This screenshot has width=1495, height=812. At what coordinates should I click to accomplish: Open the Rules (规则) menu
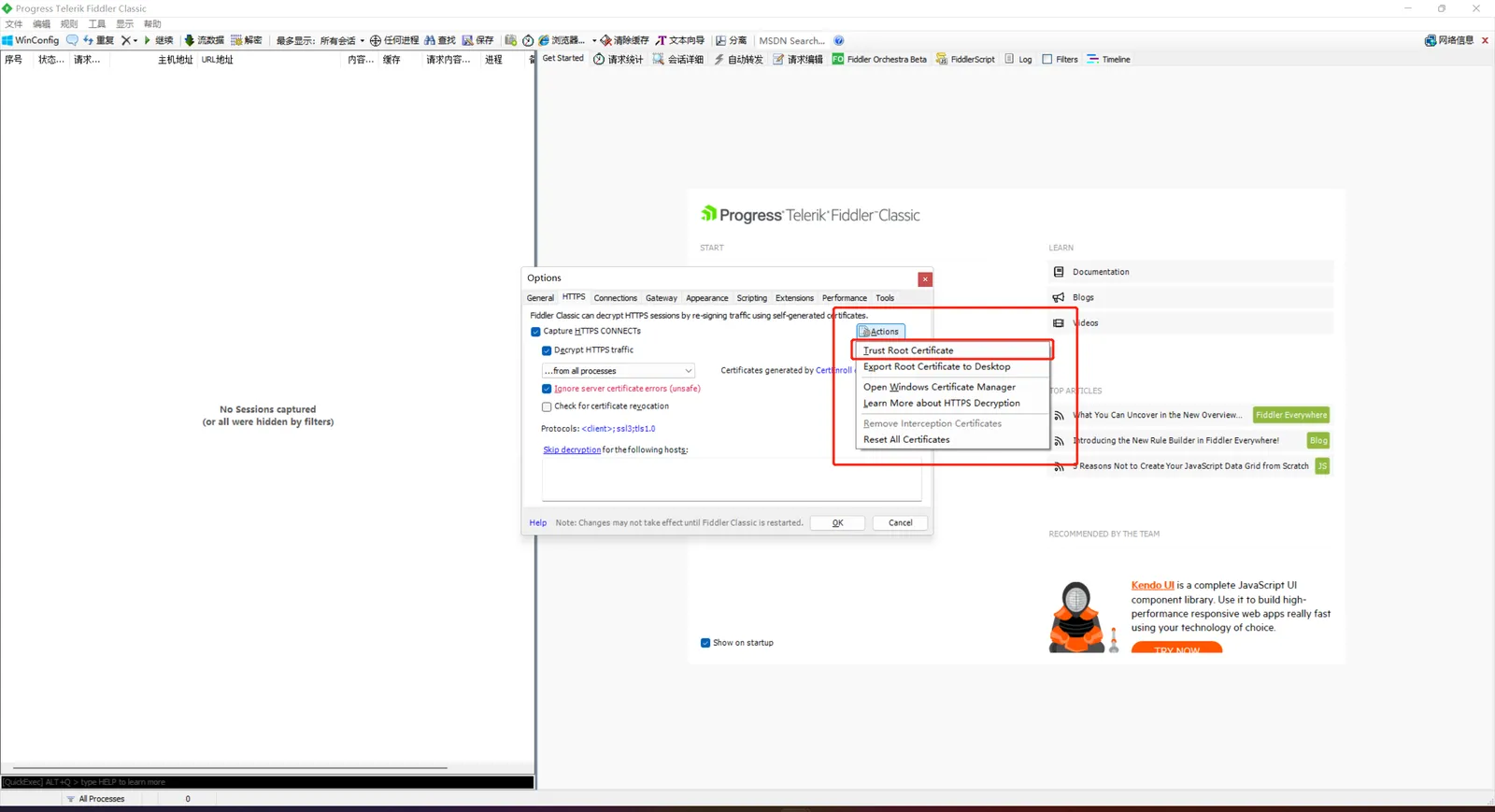[69, 24]
